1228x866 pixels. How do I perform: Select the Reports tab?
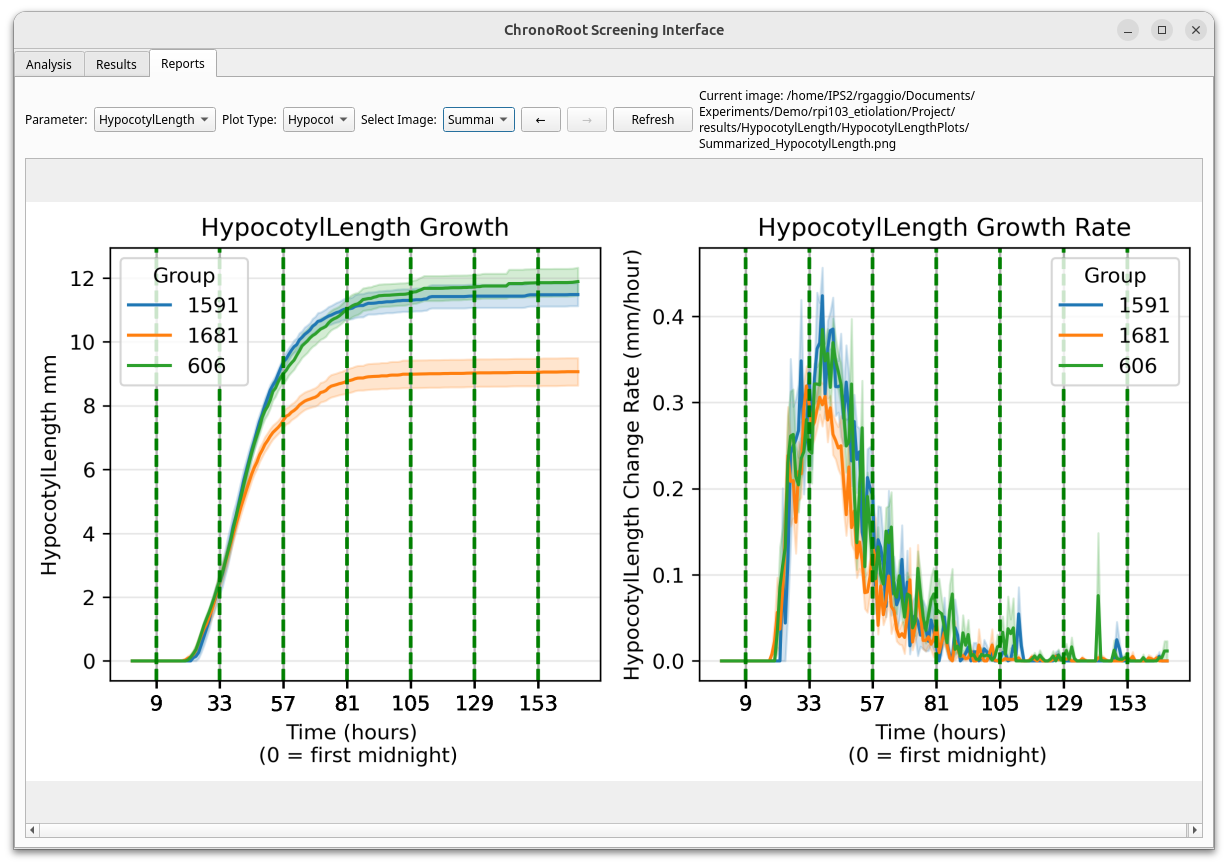[x=183, y=64]
